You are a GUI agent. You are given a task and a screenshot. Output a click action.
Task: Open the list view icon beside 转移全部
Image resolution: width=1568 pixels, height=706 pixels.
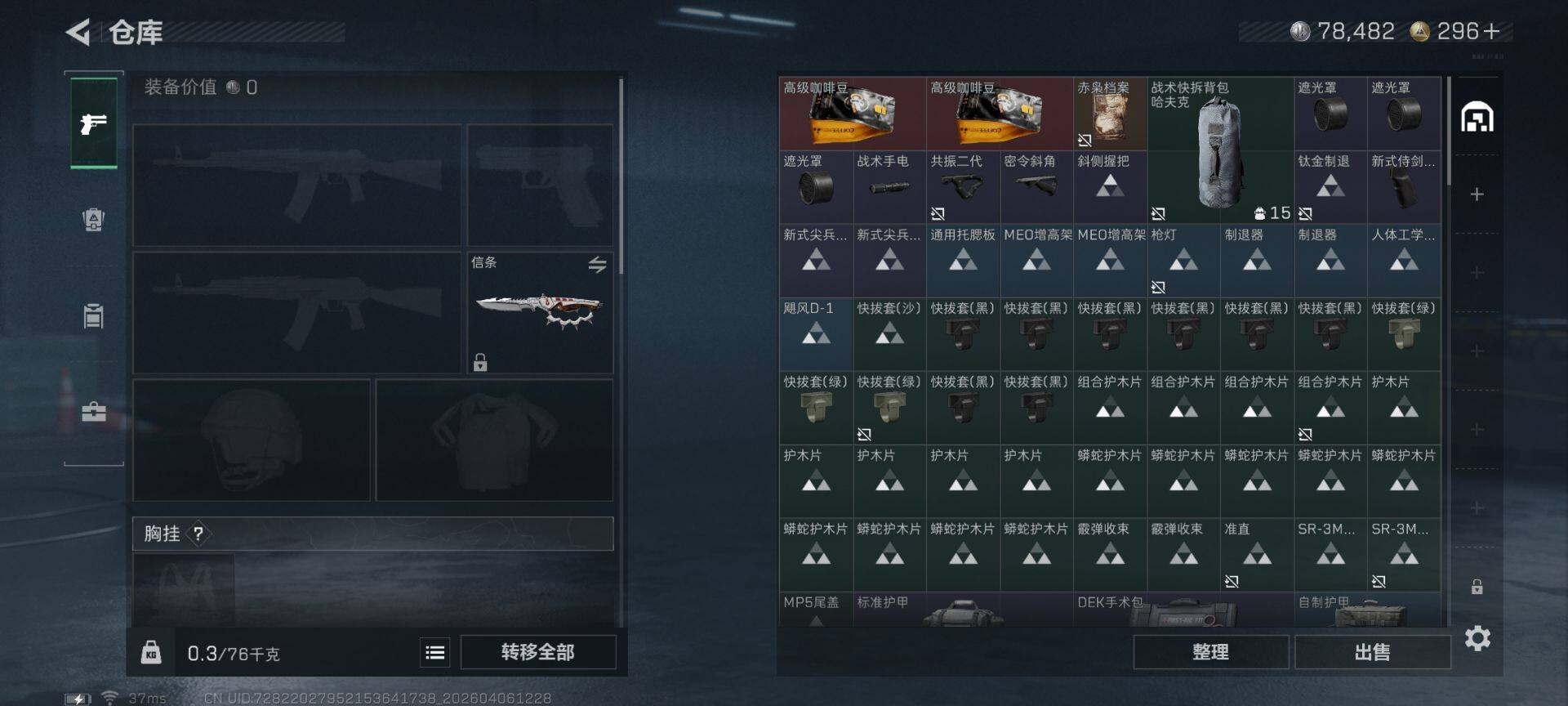(x=435, y=652)
